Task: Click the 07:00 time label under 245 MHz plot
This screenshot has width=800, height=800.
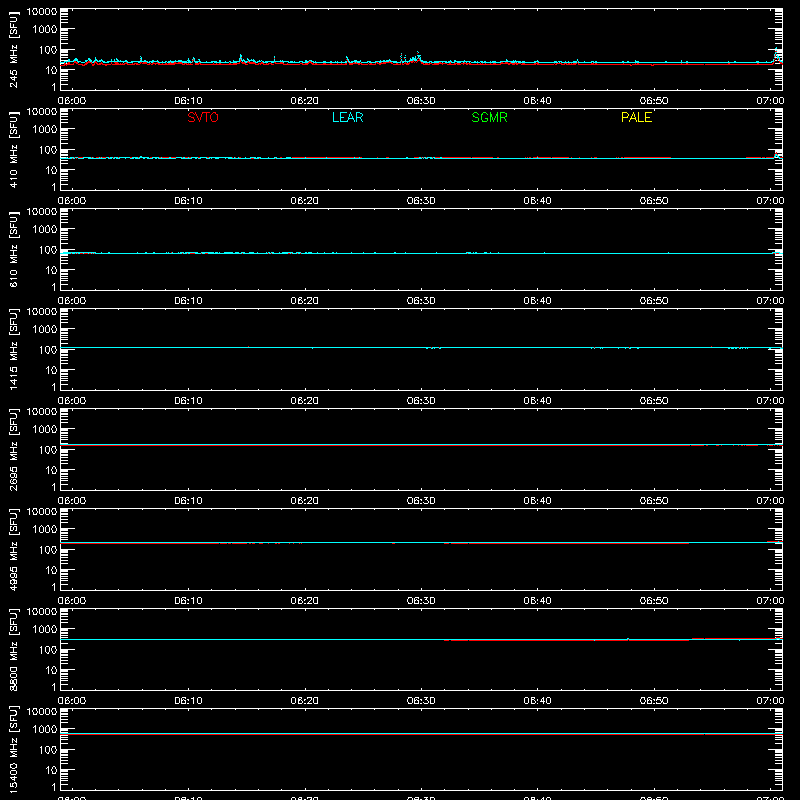Action: pyautogui.click(x=770, y=101)
